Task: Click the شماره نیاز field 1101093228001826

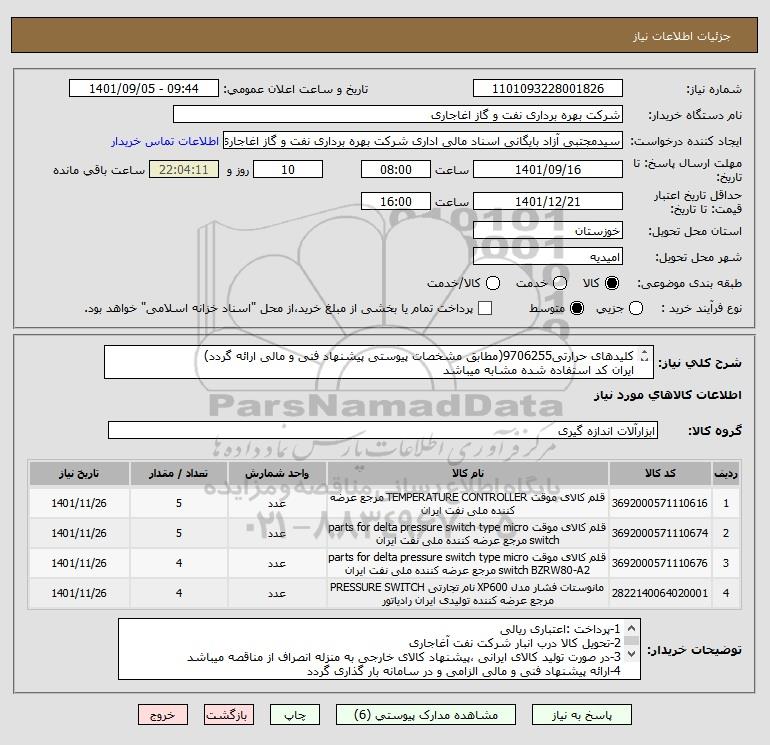Action: 548,89
